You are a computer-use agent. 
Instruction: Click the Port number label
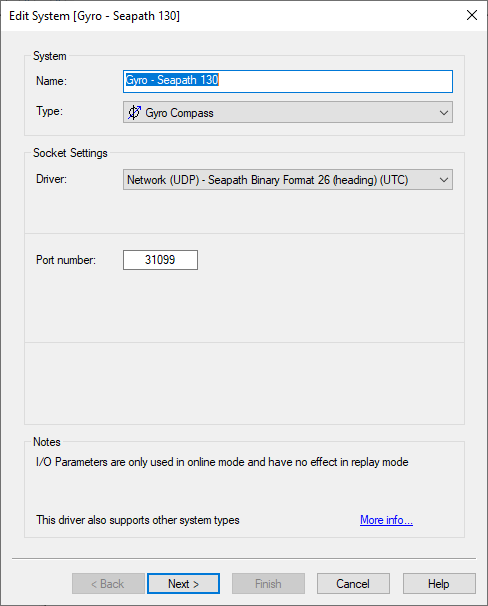tap(66, 260)
